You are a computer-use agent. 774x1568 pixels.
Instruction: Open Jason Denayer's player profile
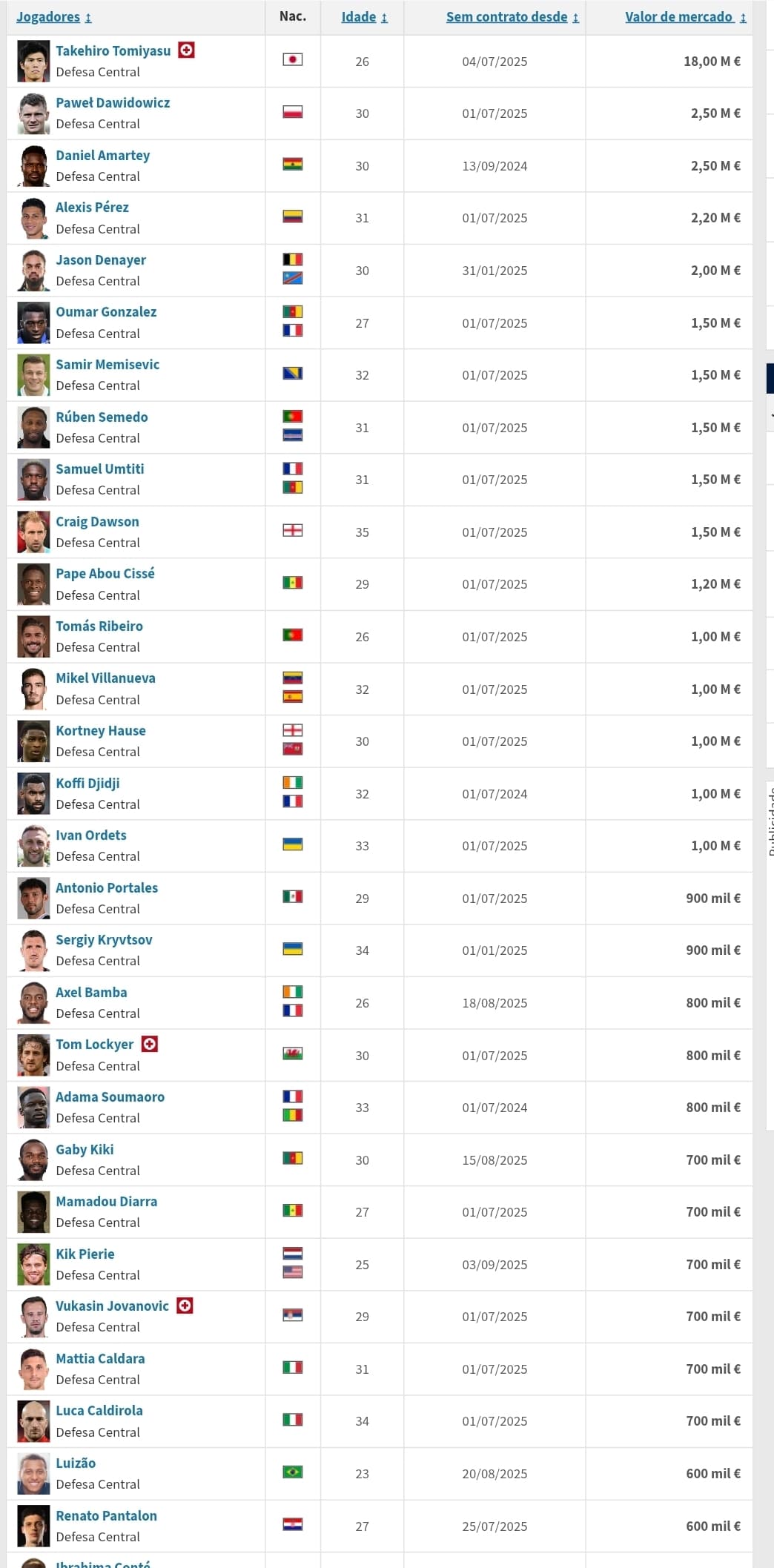click(101, 260)
